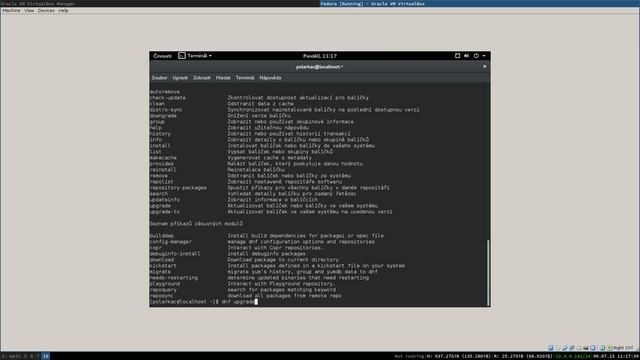Screen dimensions: 640x360
Task: Expand the Terminál app menu in top panel
Action: tap(200, 56)
